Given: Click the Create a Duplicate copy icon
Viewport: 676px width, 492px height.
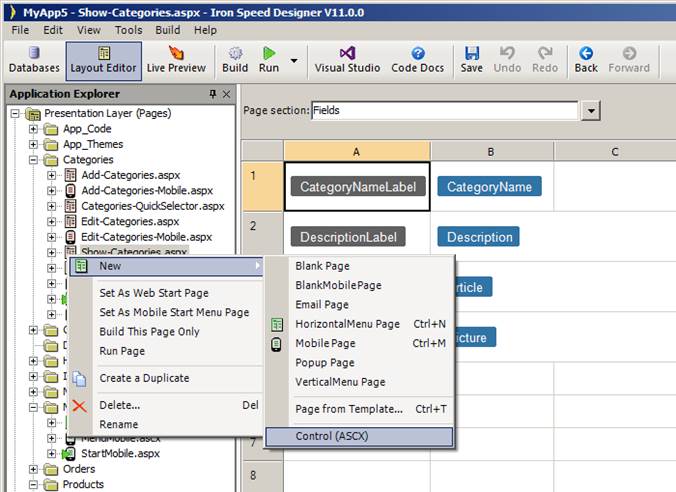Looking at the screenshot, I should click(79, 379).
